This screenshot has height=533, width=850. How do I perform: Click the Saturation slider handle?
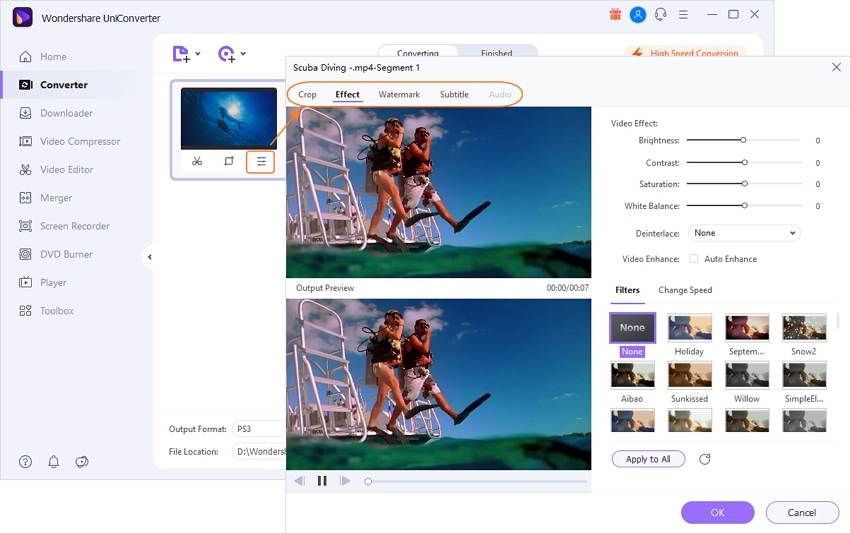(x=745, y=184)
